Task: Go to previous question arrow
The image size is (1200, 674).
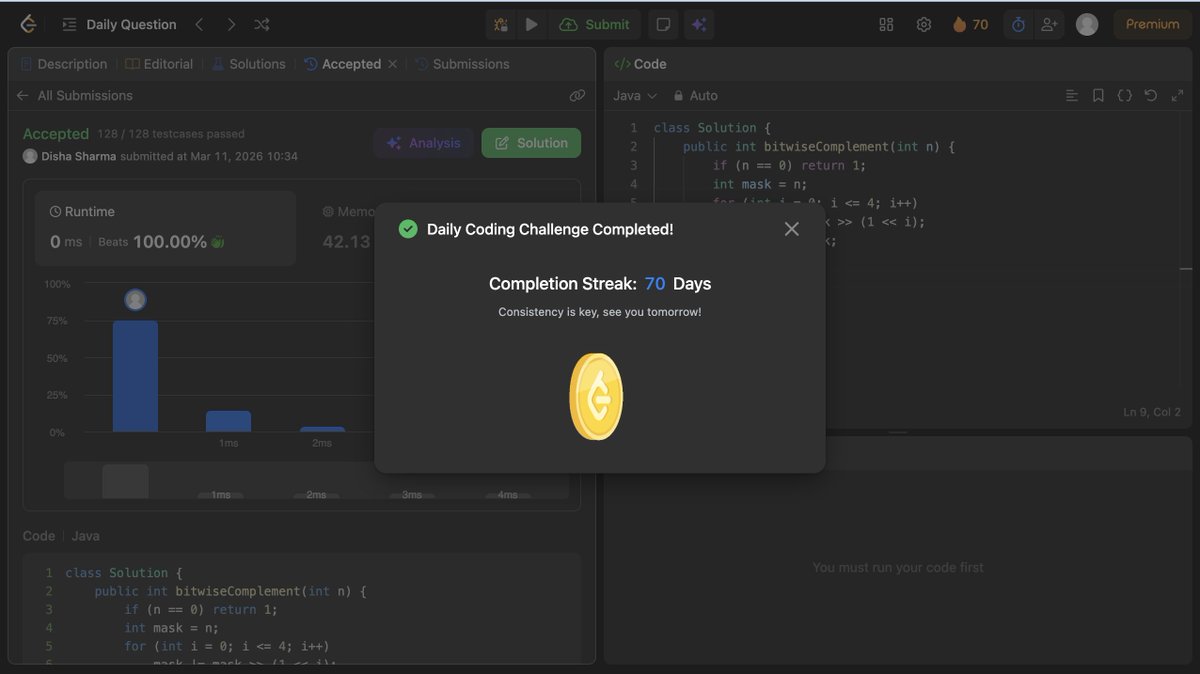Action: tap(199, 24)
